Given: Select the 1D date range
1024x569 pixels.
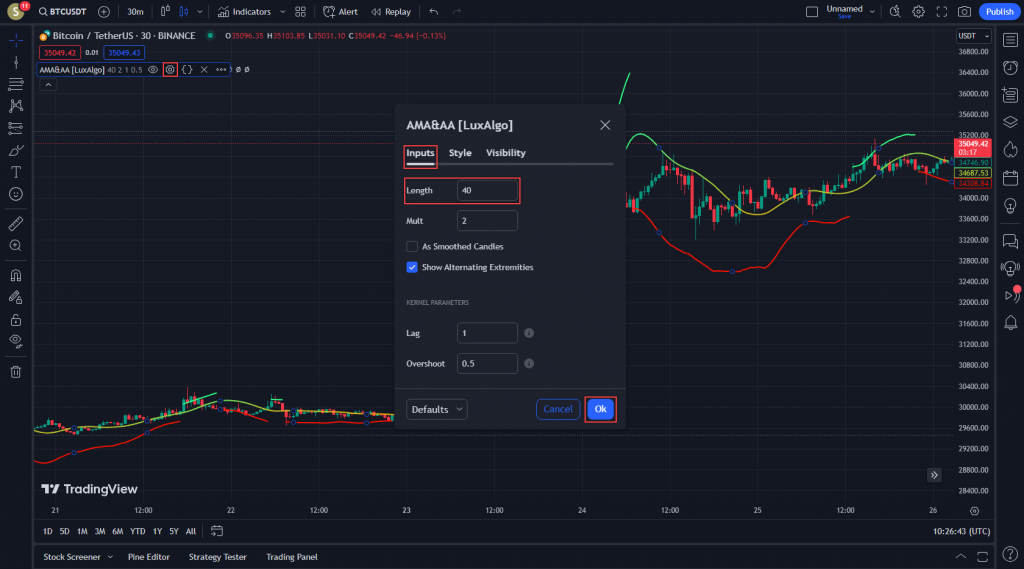Looking at the screenshot, I should click(x=48, y=532).
